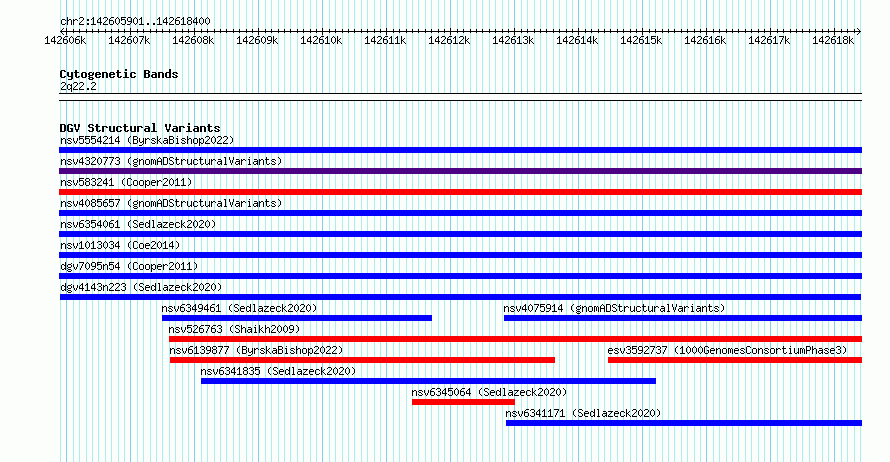Select the 2q22.2 band label
The height and width of the screenshot is (462, 890).
(78, 86)
